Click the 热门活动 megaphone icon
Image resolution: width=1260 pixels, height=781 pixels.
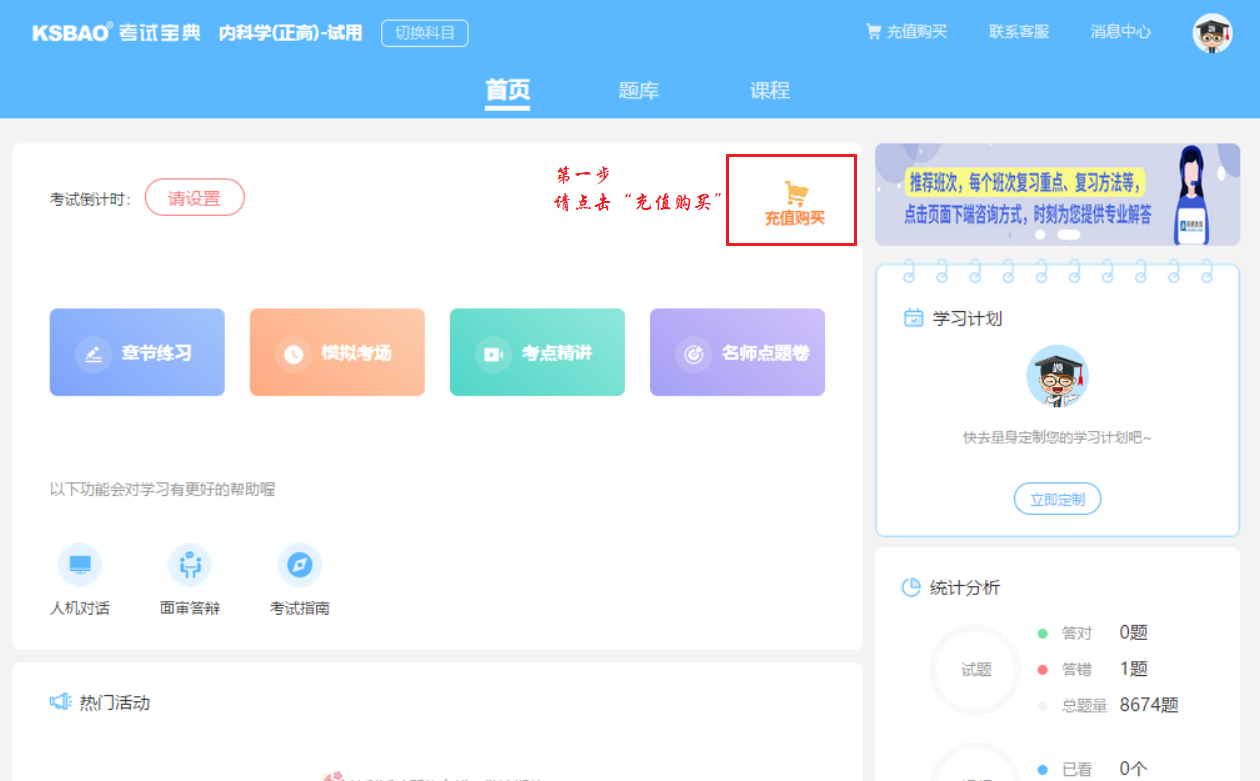click(x=61, y=702)
